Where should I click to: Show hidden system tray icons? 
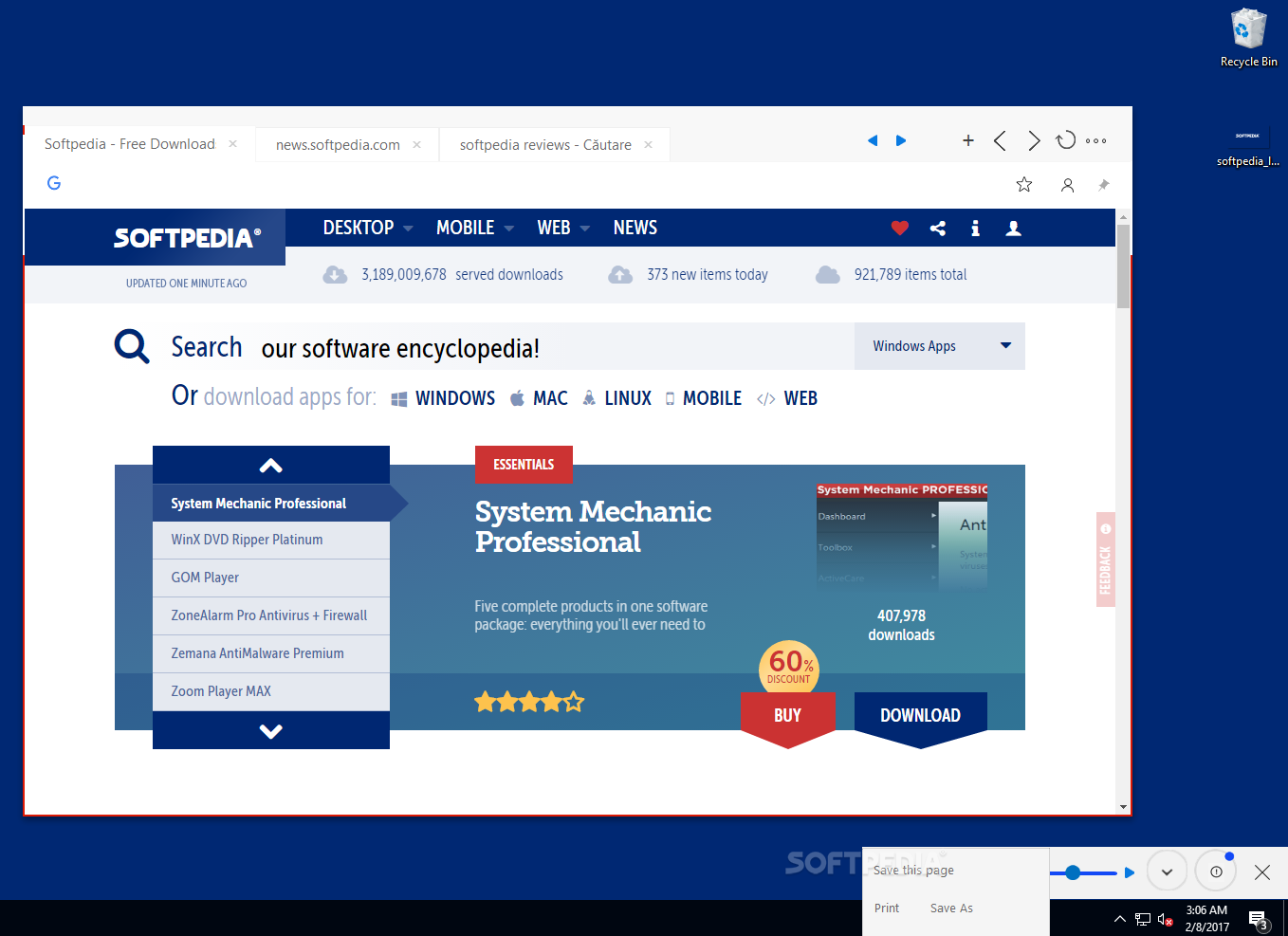coord(1120,919)
